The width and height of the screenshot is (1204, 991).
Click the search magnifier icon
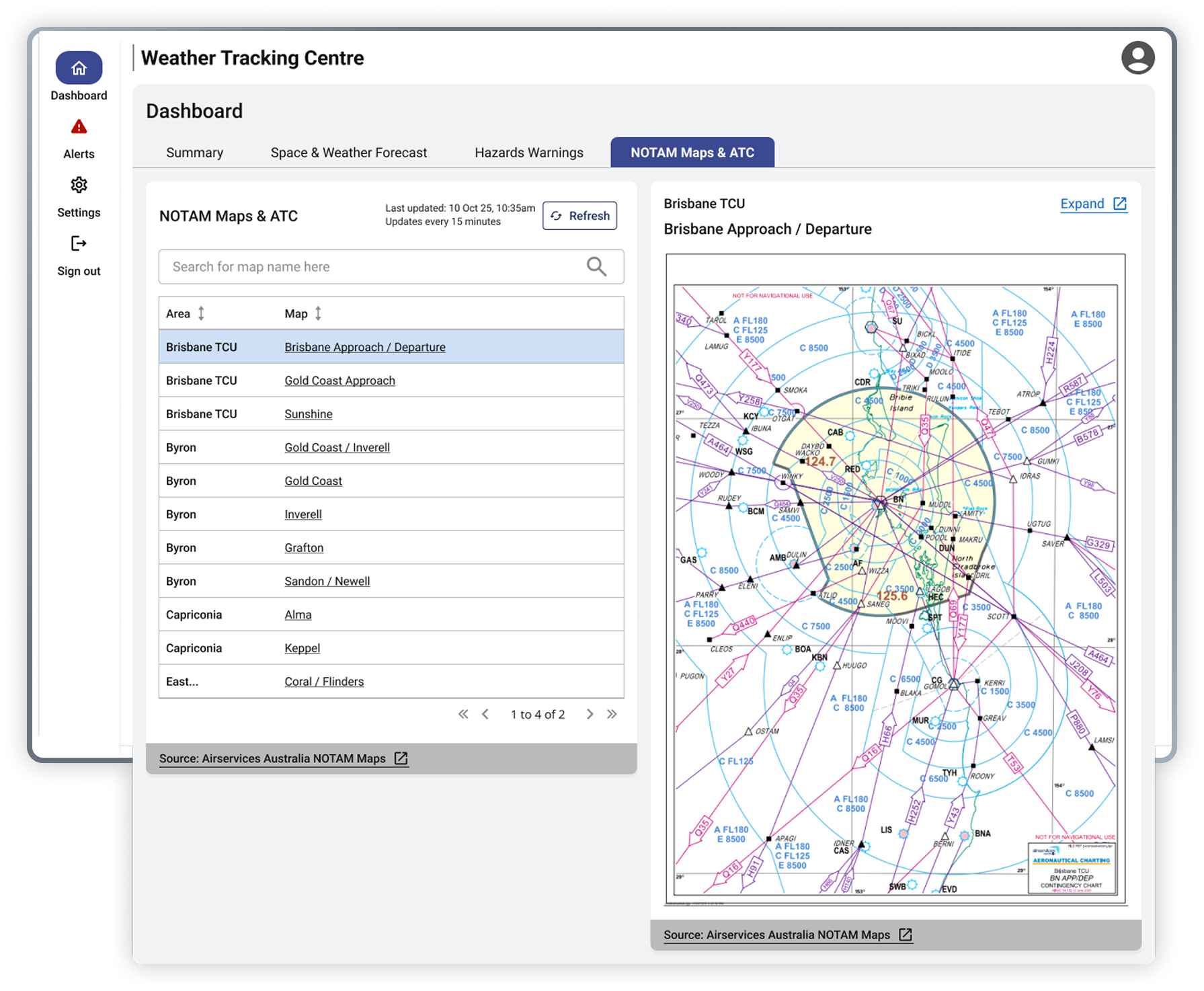tap(596, 267)
